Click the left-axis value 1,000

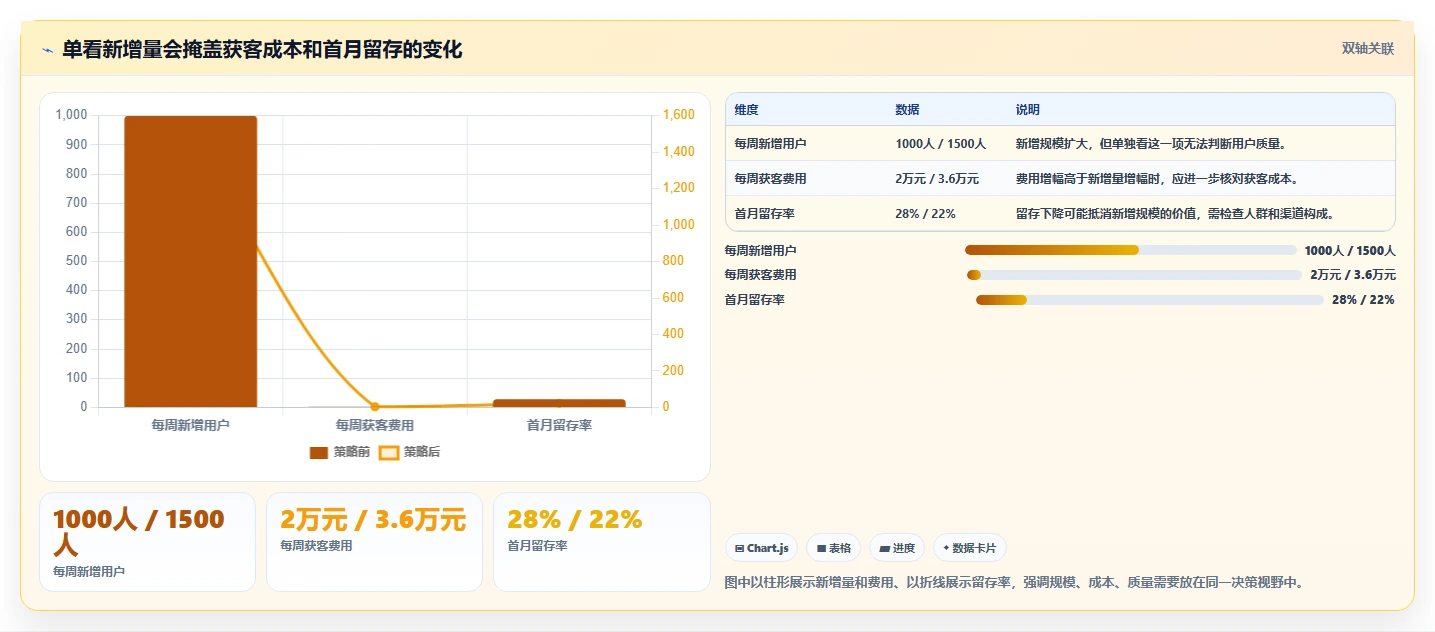[71, 115]
